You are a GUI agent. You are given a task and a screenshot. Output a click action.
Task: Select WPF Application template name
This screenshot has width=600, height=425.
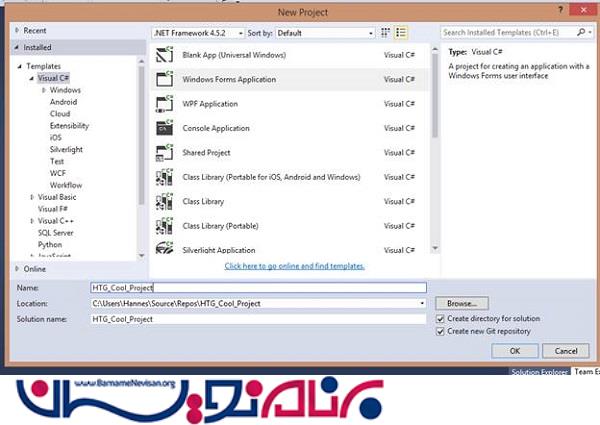pos(210,104)
